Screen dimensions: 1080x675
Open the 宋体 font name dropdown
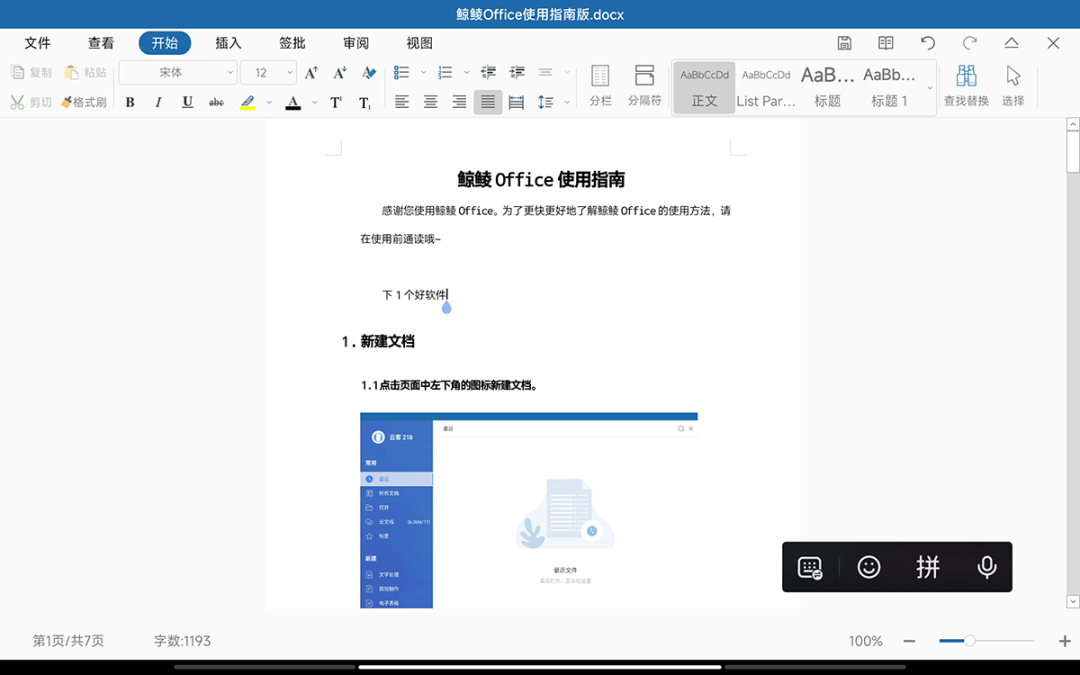(178, 73)
